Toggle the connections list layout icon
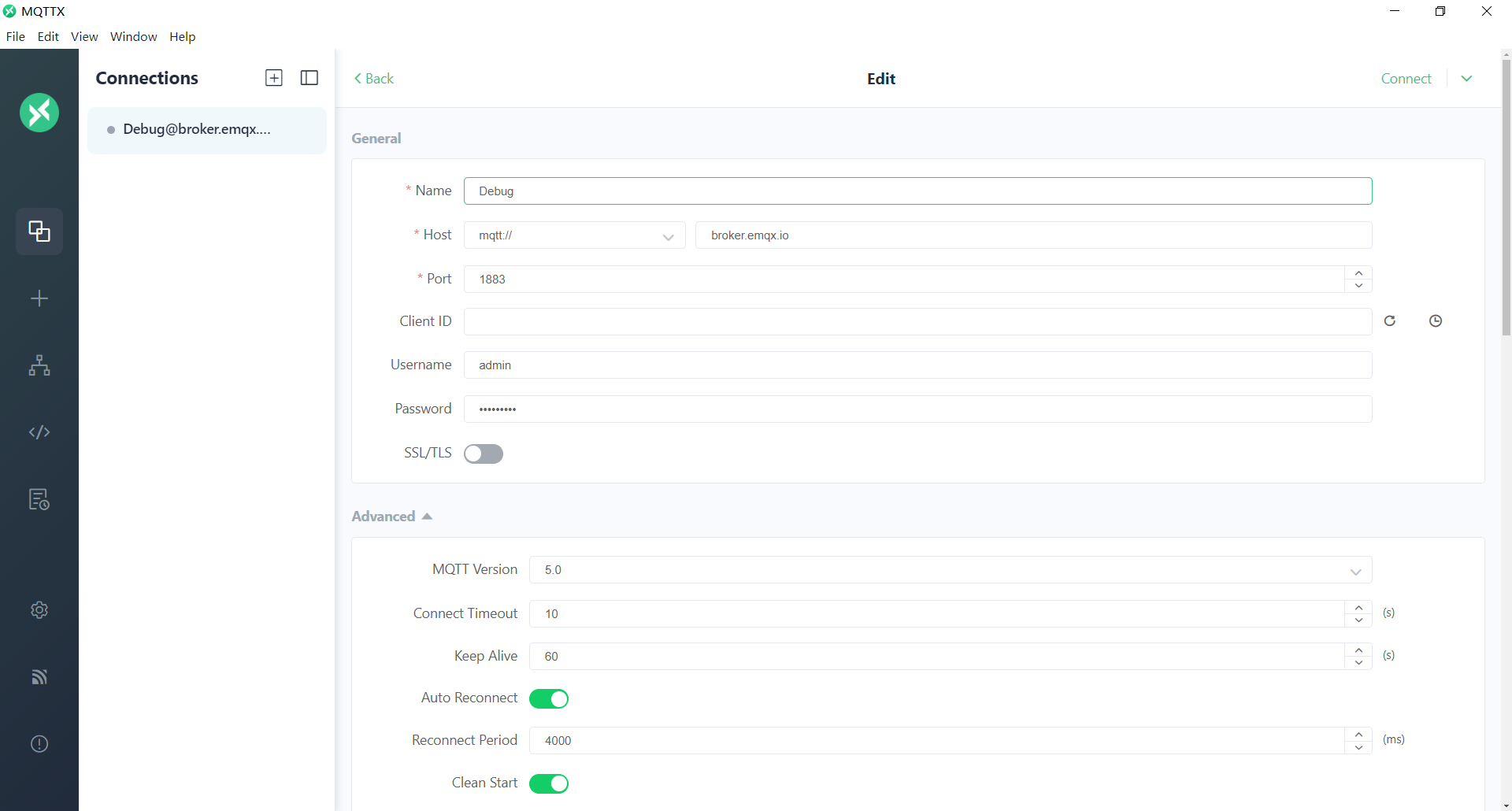 pyautogui.click(x=309, y=78)
